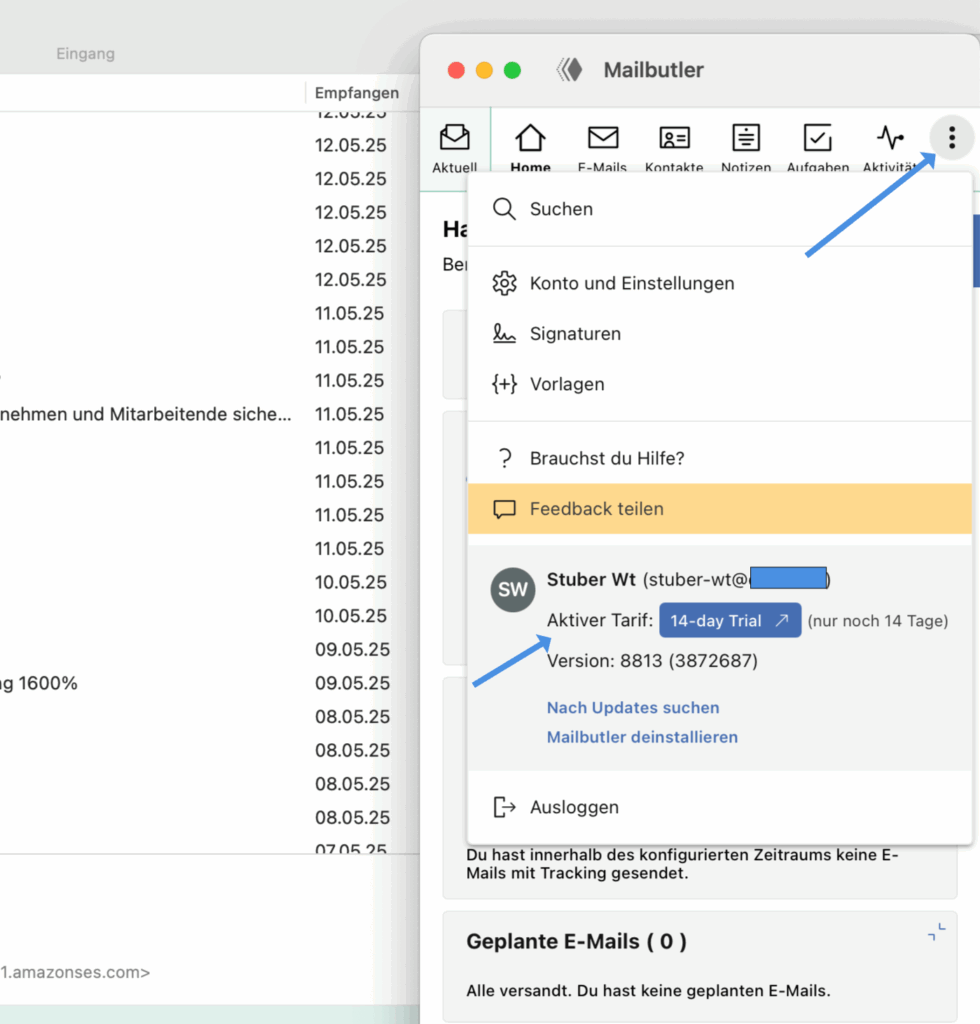980x1024 pixels.
Task: Choose Suchen in the dropdown menu
Action: pos(719,209)
